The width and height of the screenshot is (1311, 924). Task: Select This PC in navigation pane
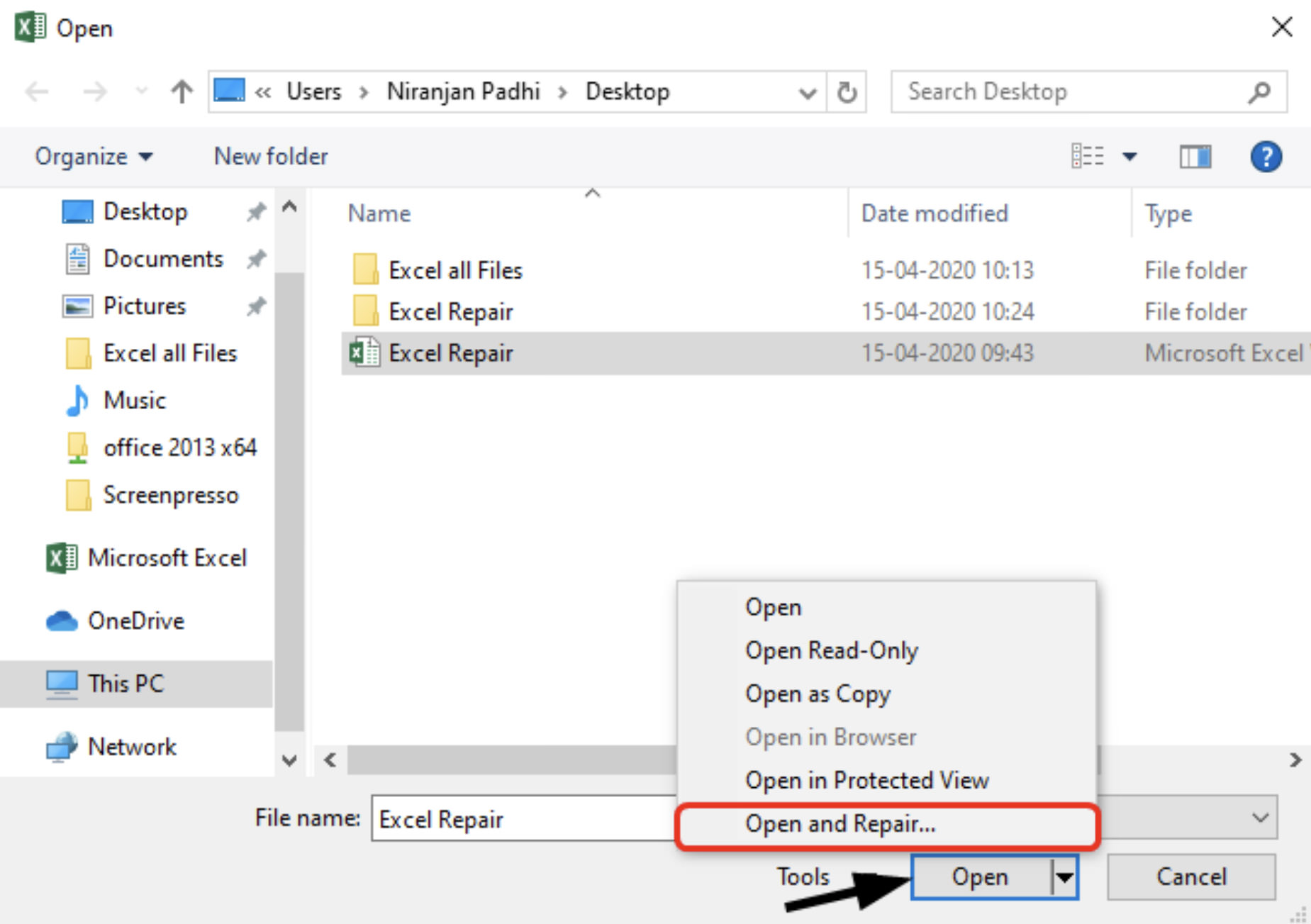click(136, 684)
